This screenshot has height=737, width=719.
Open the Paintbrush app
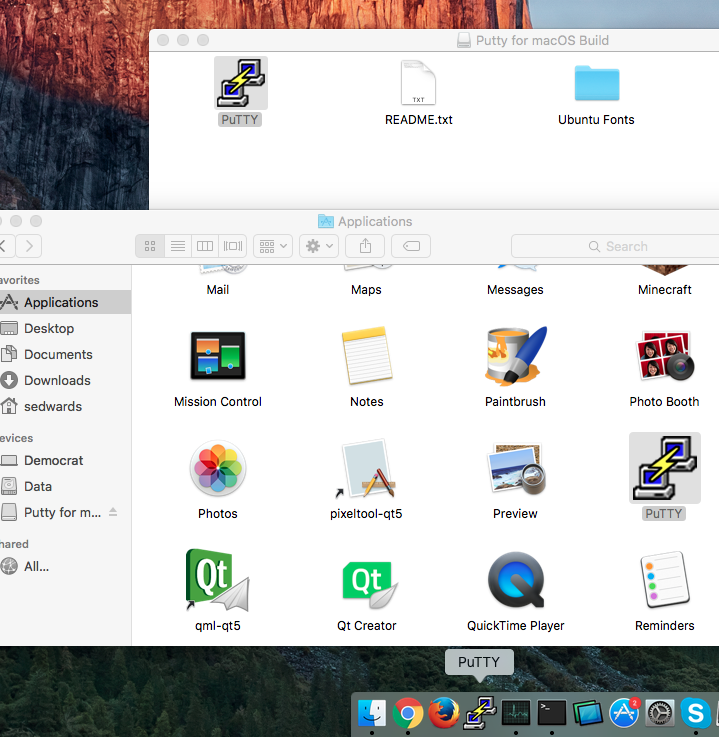[516, 357]
